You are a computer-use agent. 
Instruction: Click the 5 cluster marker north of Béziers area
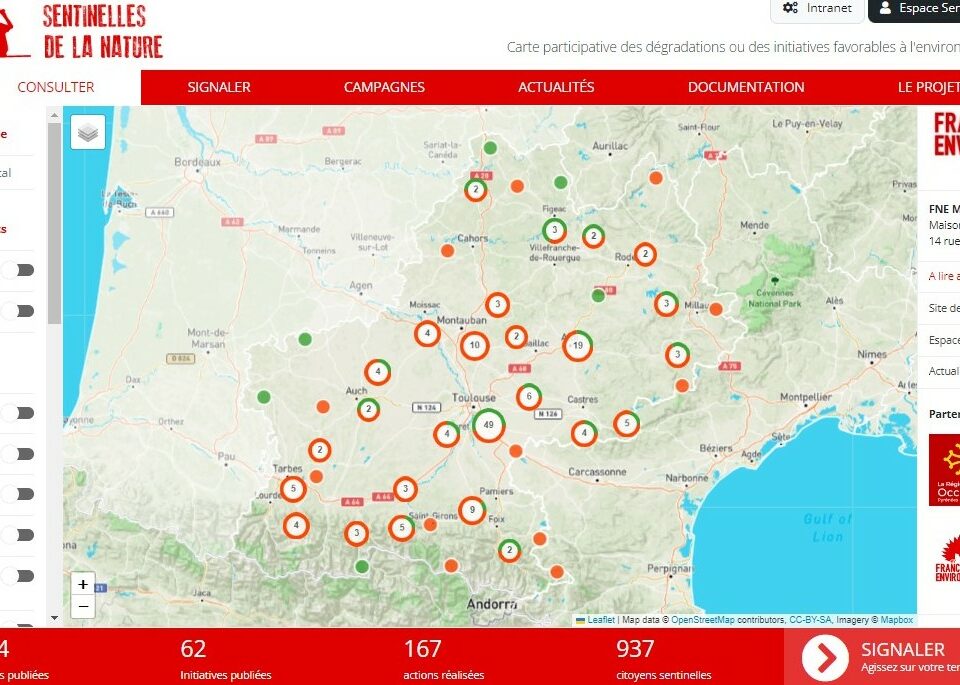(626, 423)
